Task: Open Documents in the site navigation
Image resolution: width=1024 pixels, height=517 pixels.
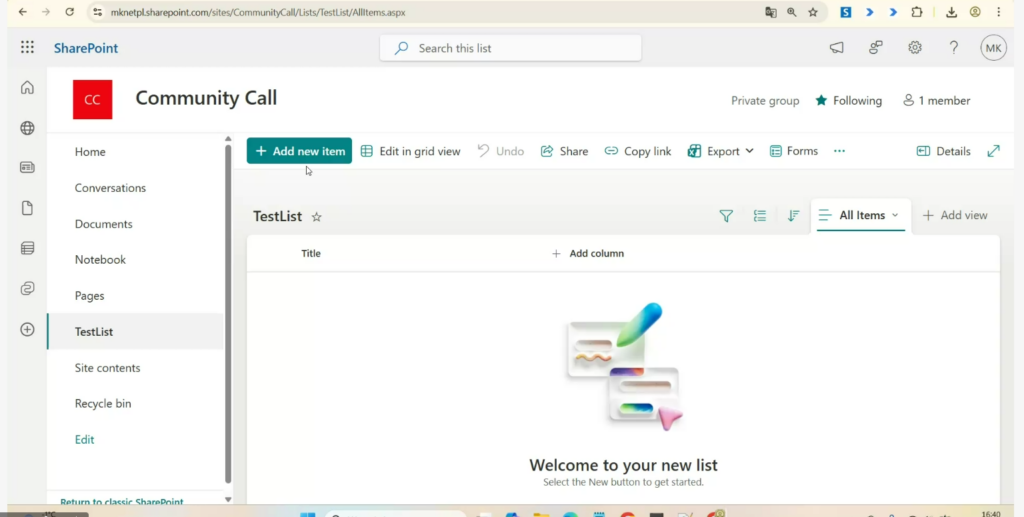Action: click(x=103, y=224)
